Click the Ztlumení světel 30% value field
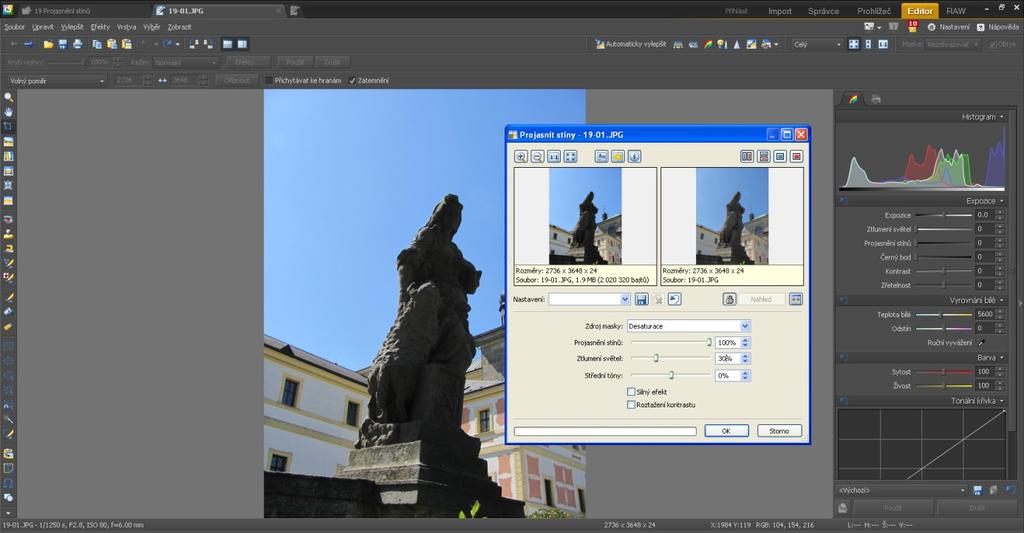This screenshot has width=1024, height=533. point(728,359)
